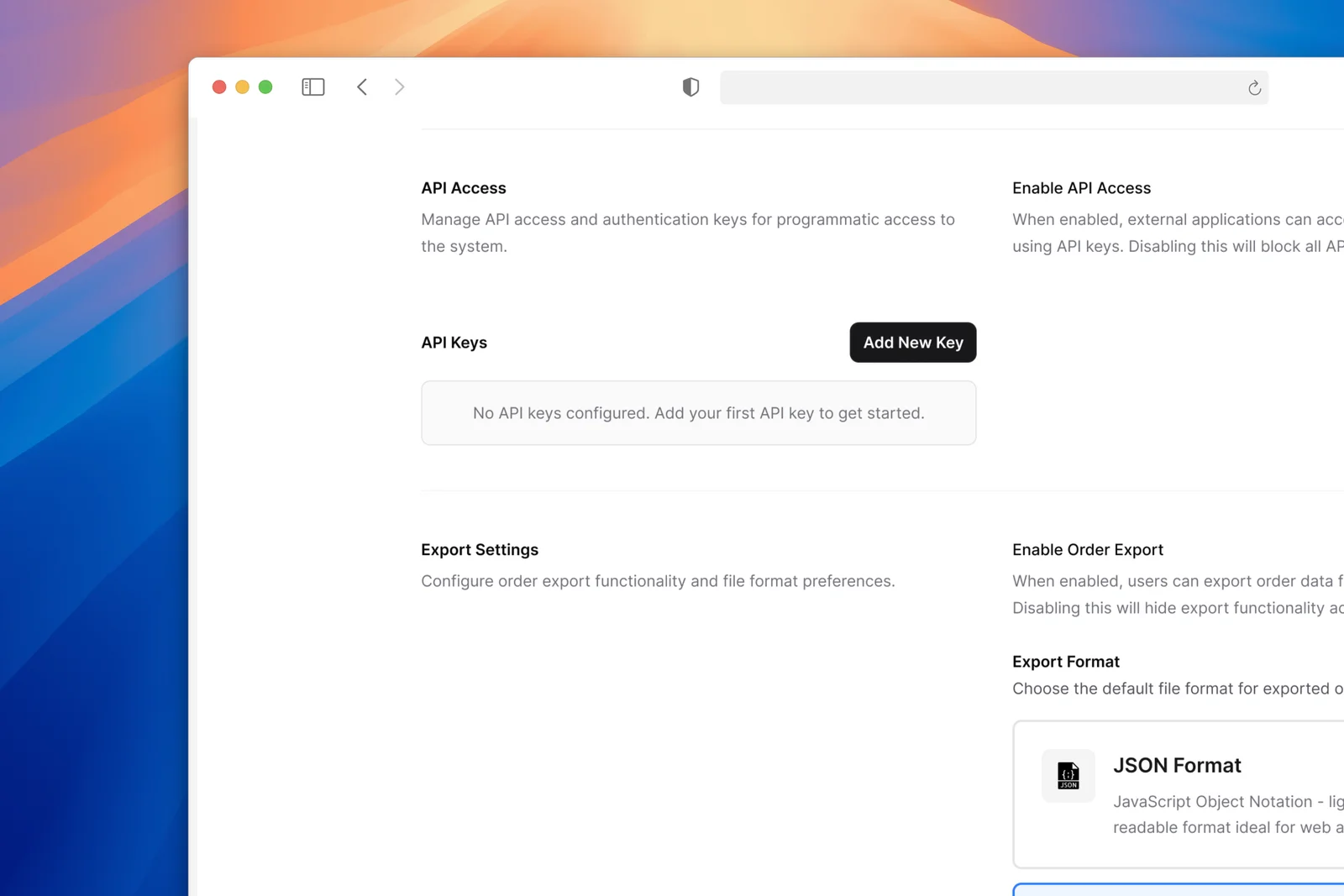
Task: Zoom the window with the green traffic light
Action: [265, 86]
